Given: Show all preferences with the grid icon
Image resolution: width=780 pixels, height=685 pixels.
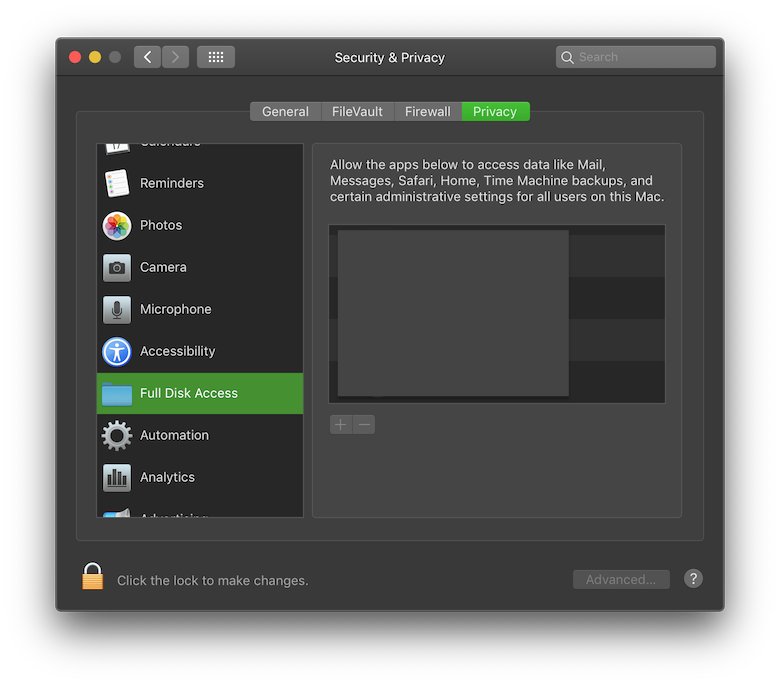Looking at the screenshot, I should [215, 57].
